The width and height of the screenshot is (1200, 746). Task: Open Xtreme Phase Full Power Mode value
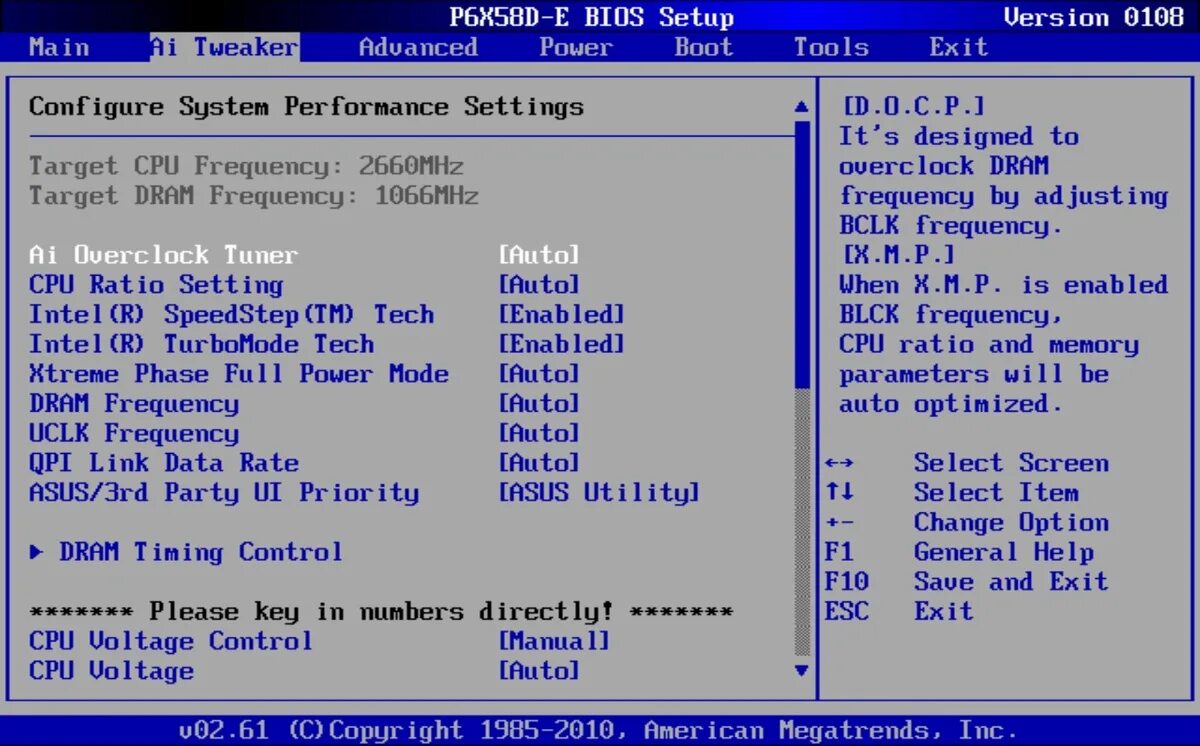point(539,374)
